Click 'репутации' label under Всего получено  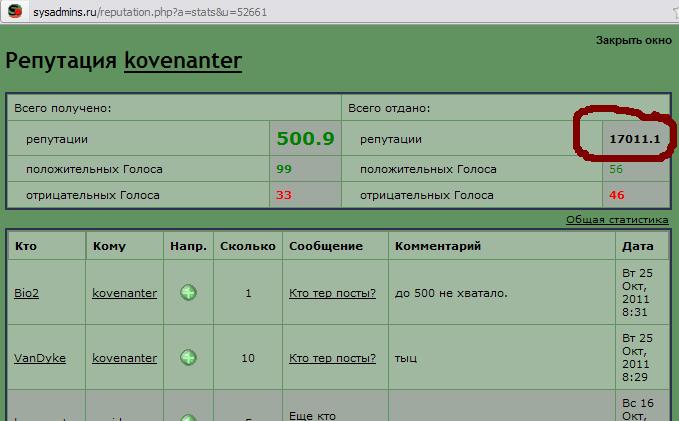point(57,139)
